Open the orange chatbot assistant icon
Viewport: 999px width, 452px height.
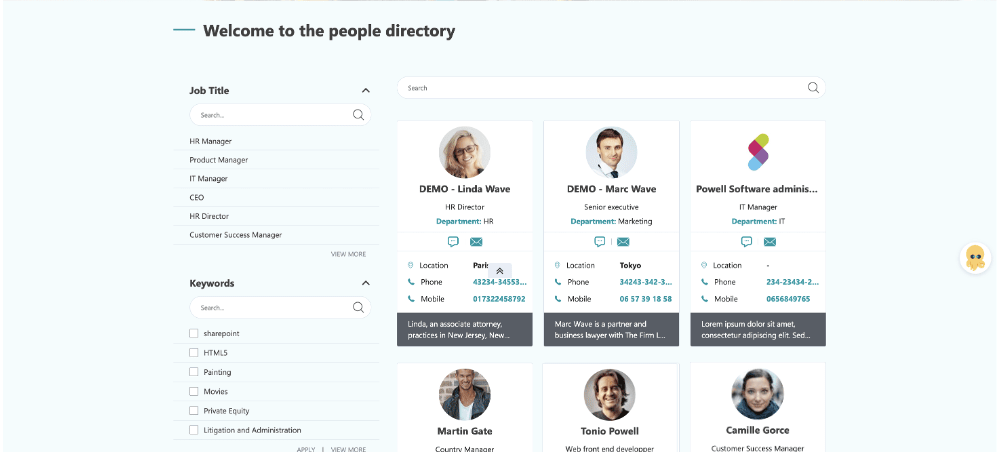coord(975,258)
